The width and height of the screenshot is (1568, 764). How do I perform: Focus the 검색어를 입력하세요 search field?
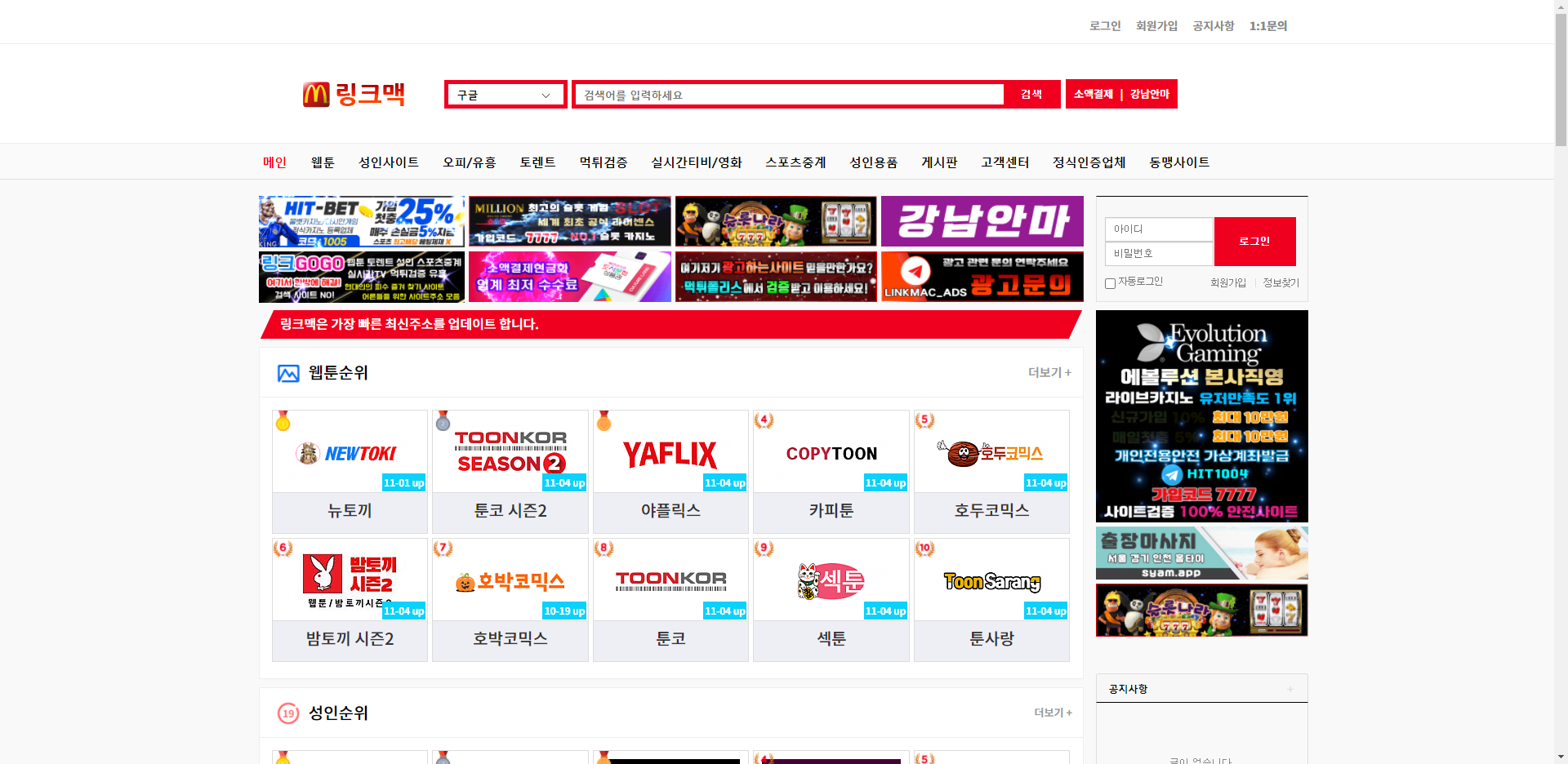[x=790, y=95]
